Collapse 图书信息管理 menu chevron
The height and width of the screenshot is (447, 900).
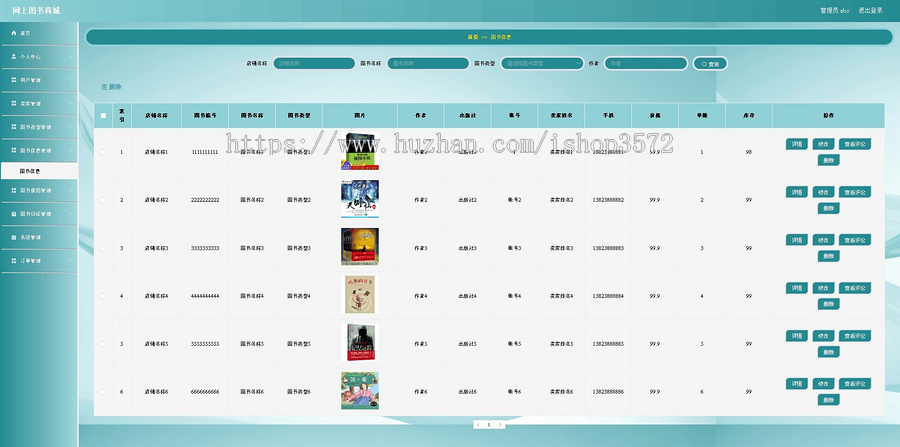[x=71, y=150]
